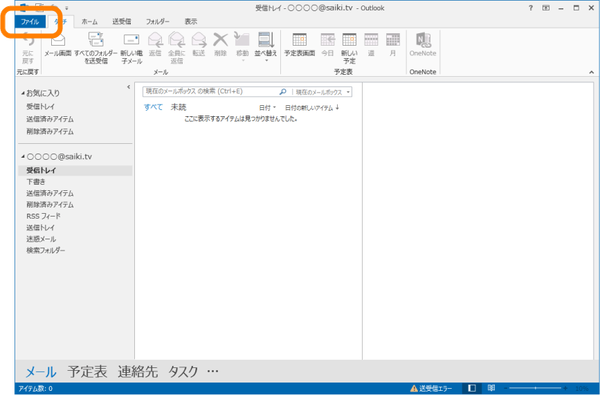Viewport: 600px width, 395px height.
Task: Launch the OneNote icon in ribbon
Action: coord(423,45)
